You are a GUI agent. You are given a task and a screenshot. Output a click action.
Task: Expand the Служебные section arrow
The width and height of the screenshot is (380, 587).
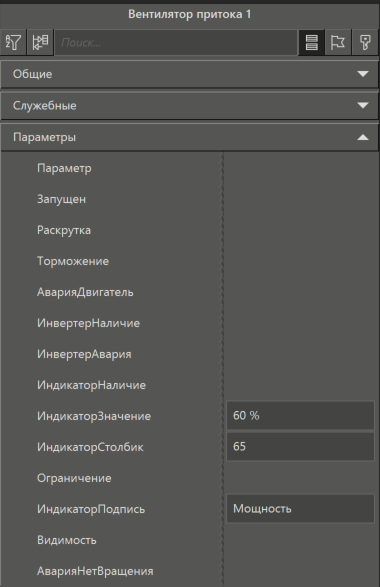click(x=363, y=106)
